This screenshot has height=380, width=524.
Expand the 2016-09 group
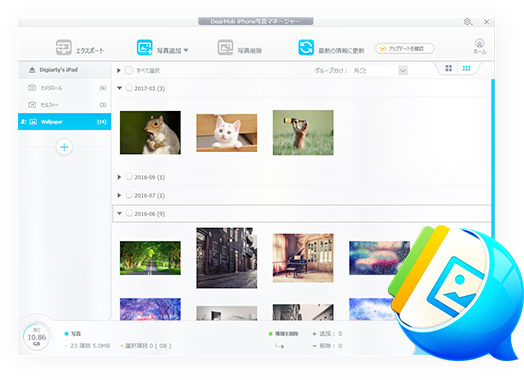click(119, 177)
